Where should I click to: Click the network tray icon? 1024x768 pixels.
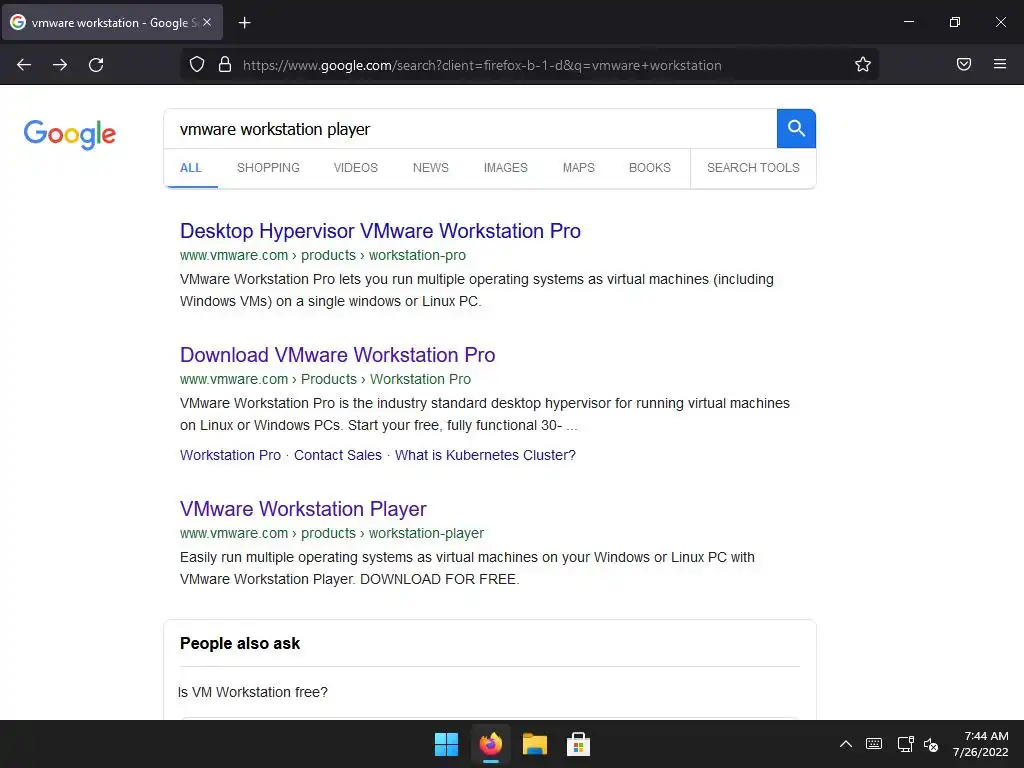[x=905, y=744]
